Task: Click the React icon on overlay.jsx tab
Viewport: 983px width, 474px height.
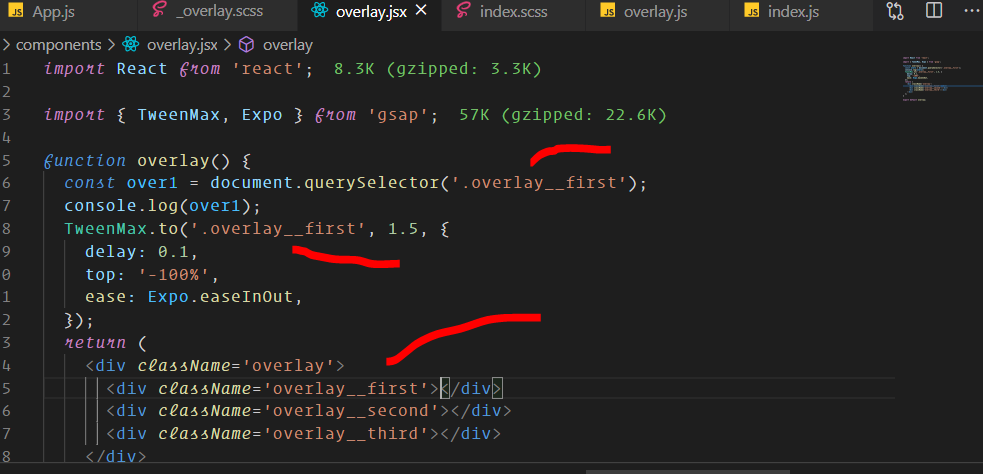Action: point(319,11)
